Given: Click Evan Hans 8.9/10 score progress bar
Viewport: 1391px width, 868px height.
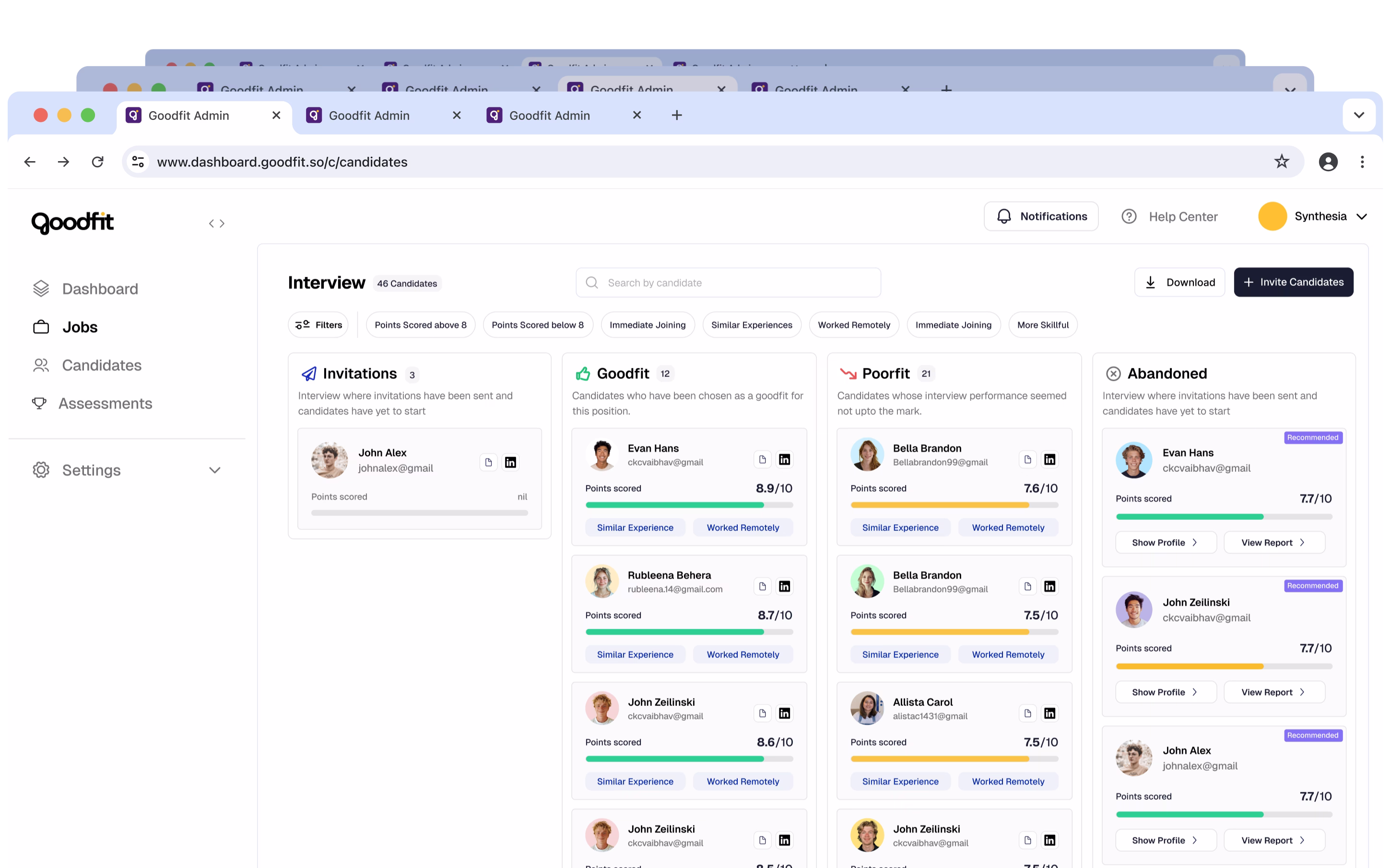Looking at the screenshot, I should tap(689, 505).
